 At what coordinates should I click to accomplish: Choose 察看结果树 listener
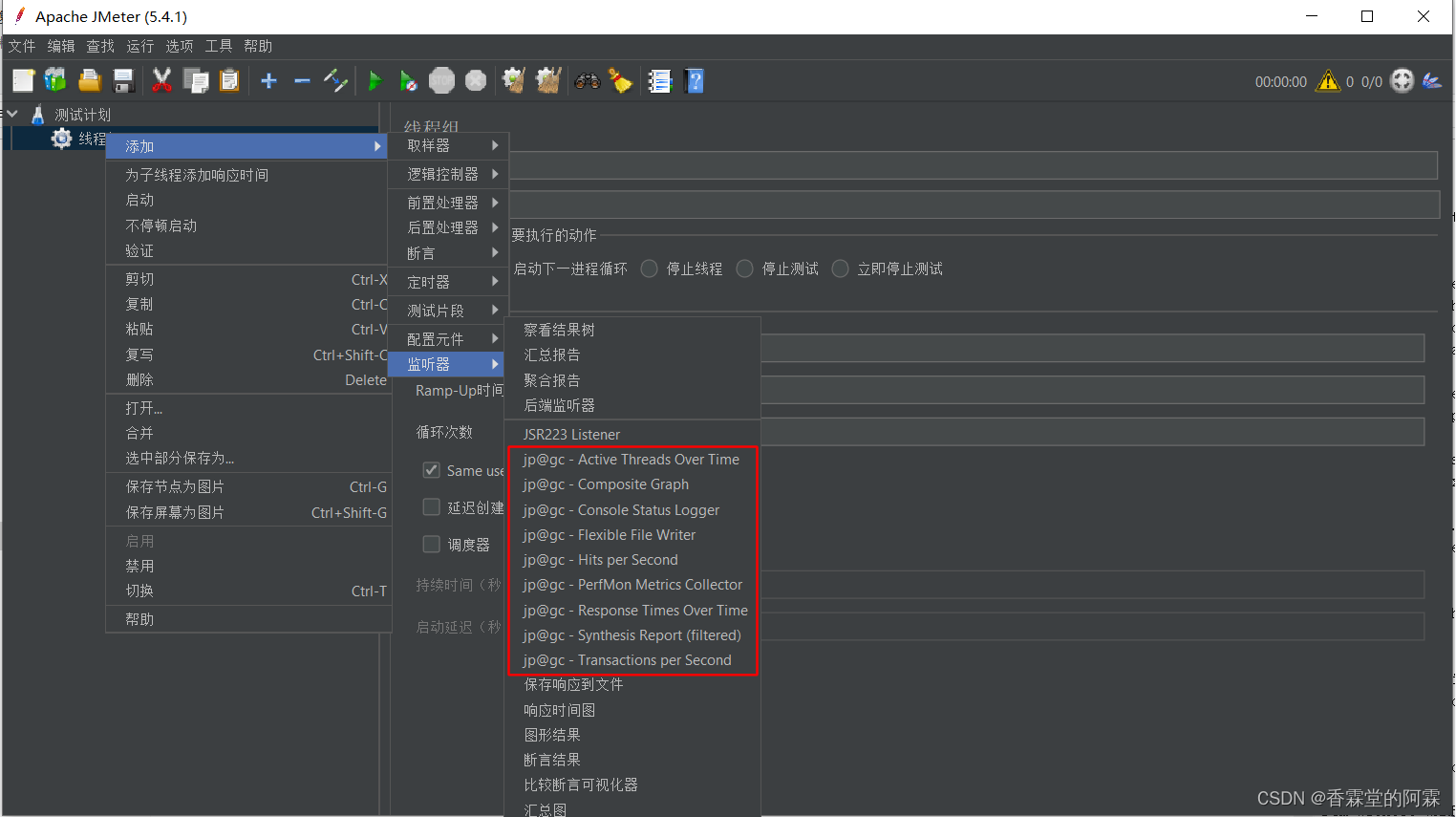[x=632, y=330]
